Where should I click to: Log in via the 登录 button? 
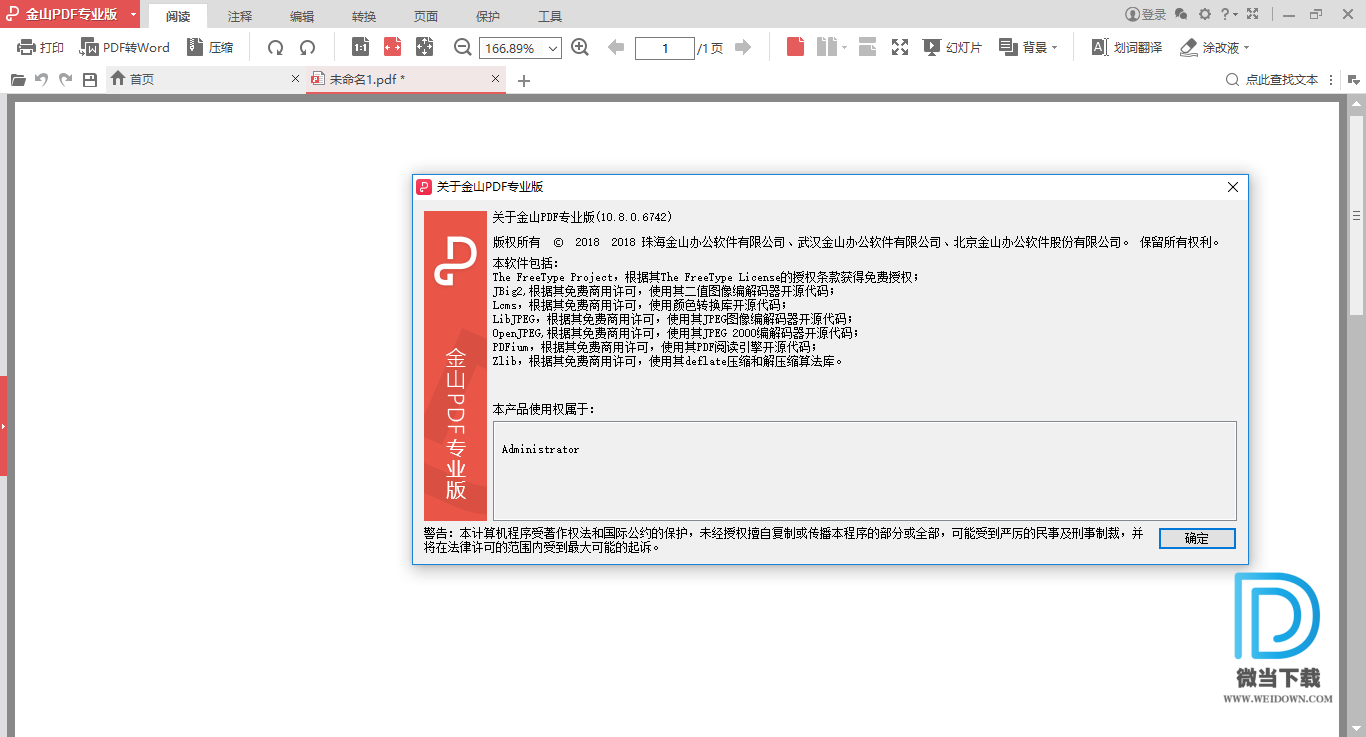coord(1146,15)
